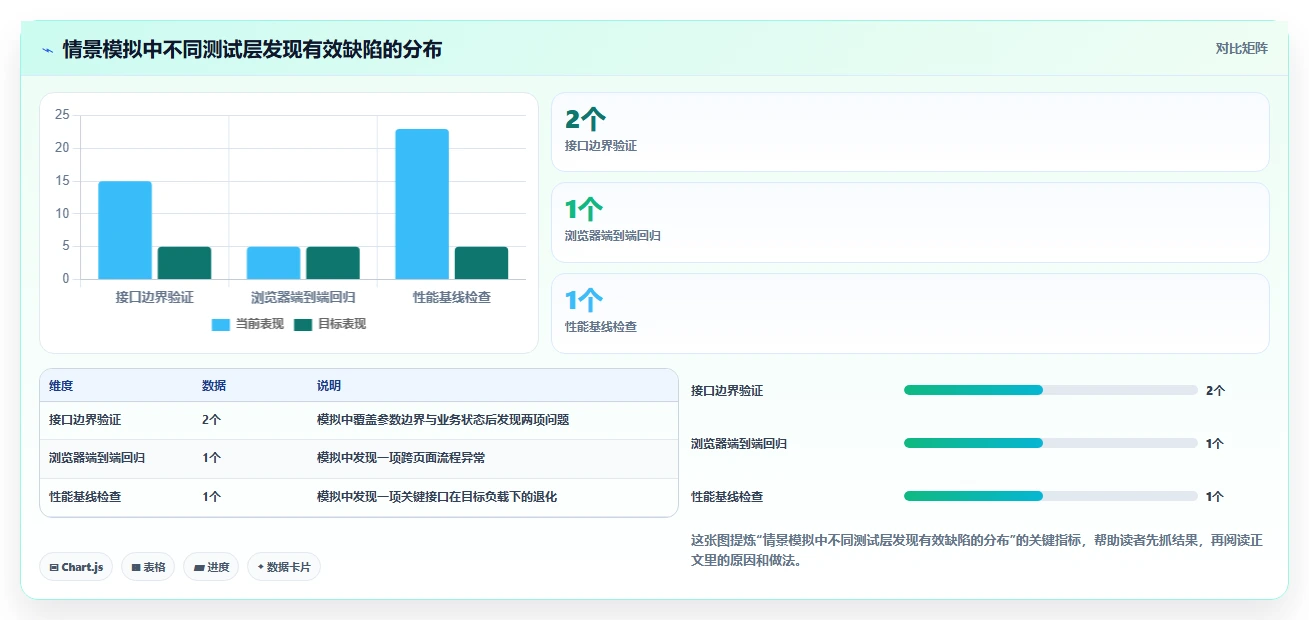Click the 接口边界验证 progress bar

pyautogui.click(x=1050, y=390)
